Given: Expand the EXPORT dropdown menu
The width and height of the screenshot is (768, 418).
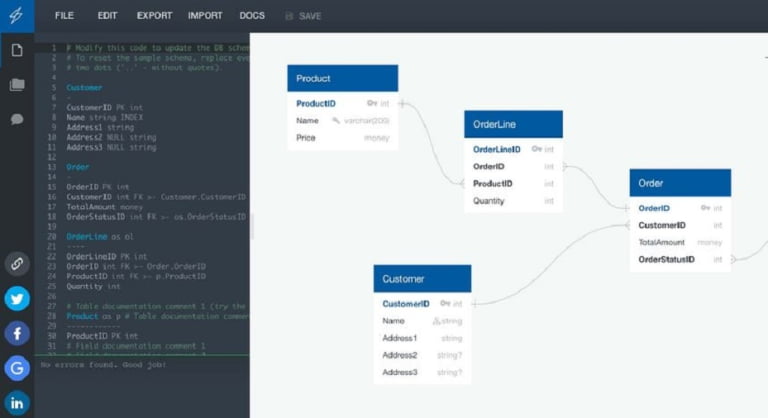Looking at the screenshot, I should click(x=154, y=16).
